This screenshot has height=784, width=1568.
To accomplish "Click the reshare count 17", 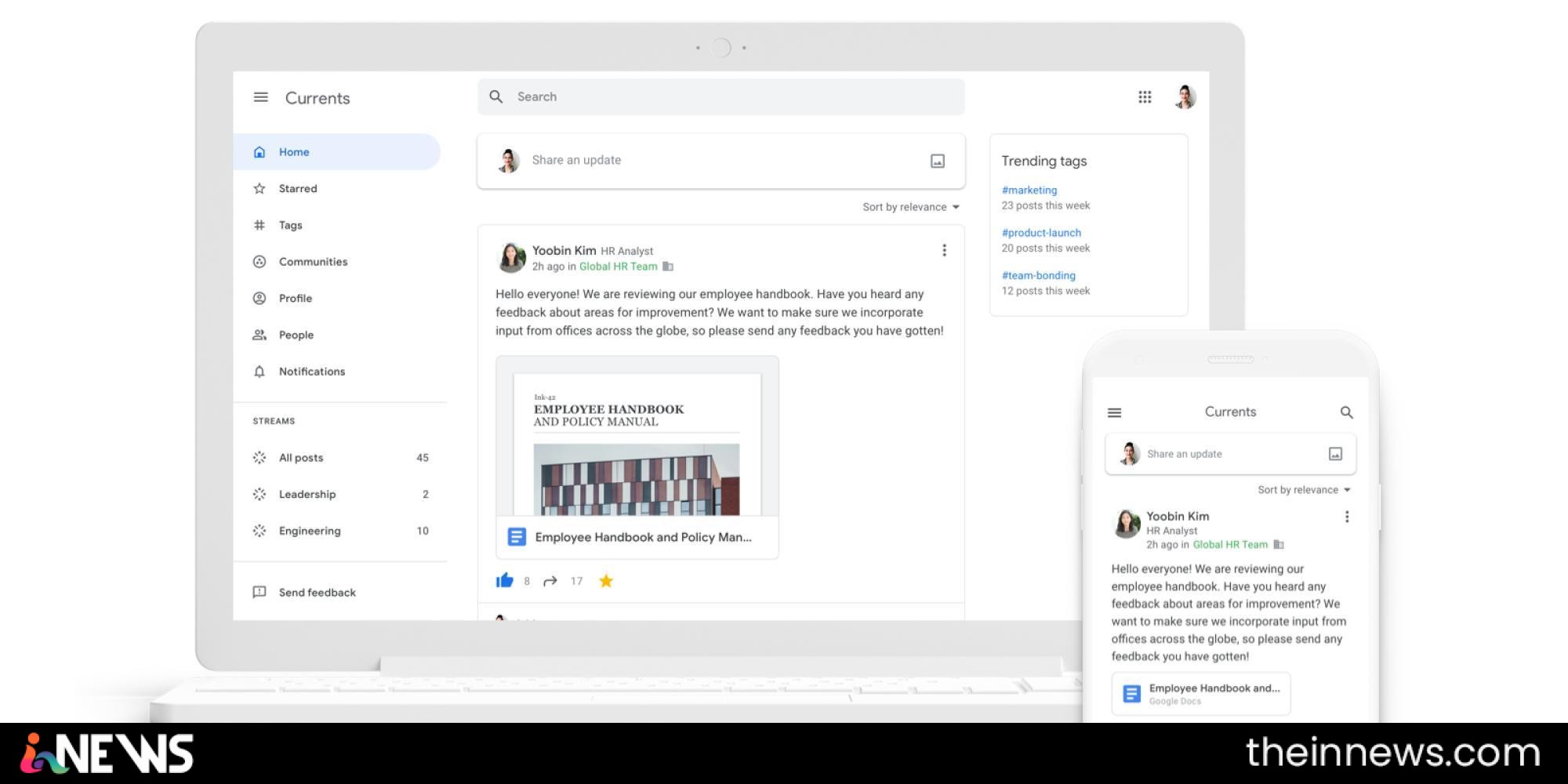I will (x=576, y=581).
